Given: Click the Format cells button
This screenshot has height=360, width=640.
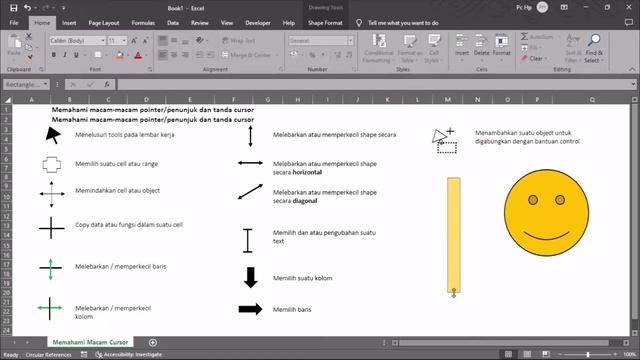Looking at the screenshot, I should click(501, 48).
